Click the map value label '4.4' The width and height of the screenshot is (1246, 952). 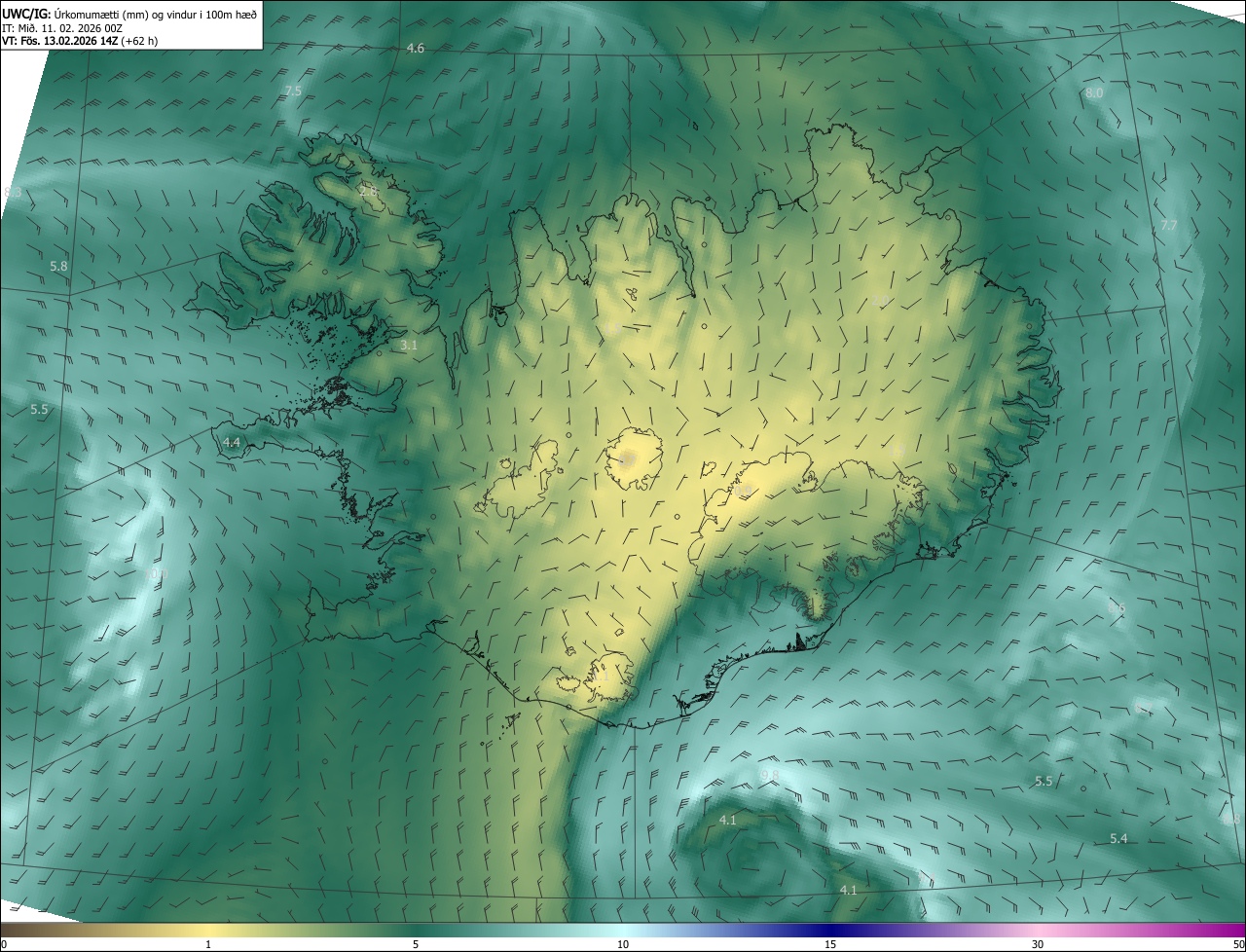coord(232,442)
